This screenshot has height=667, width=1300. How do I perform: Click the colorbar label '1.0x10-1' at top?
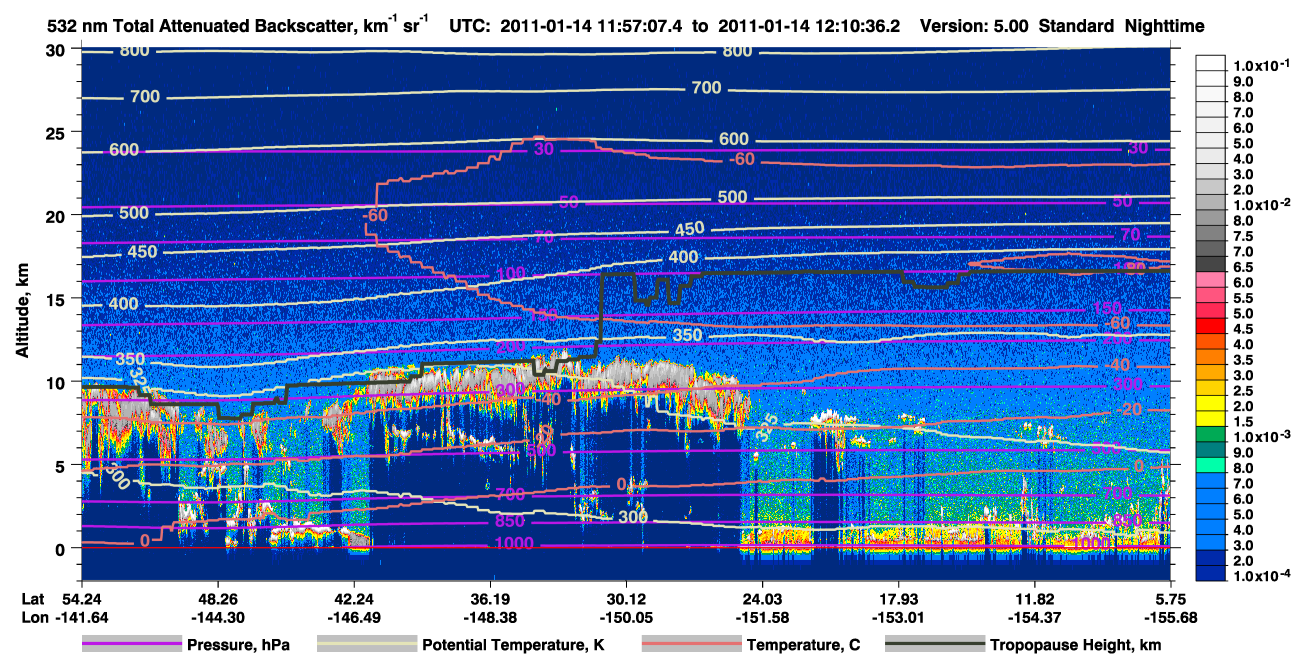tap(1262, 64)
